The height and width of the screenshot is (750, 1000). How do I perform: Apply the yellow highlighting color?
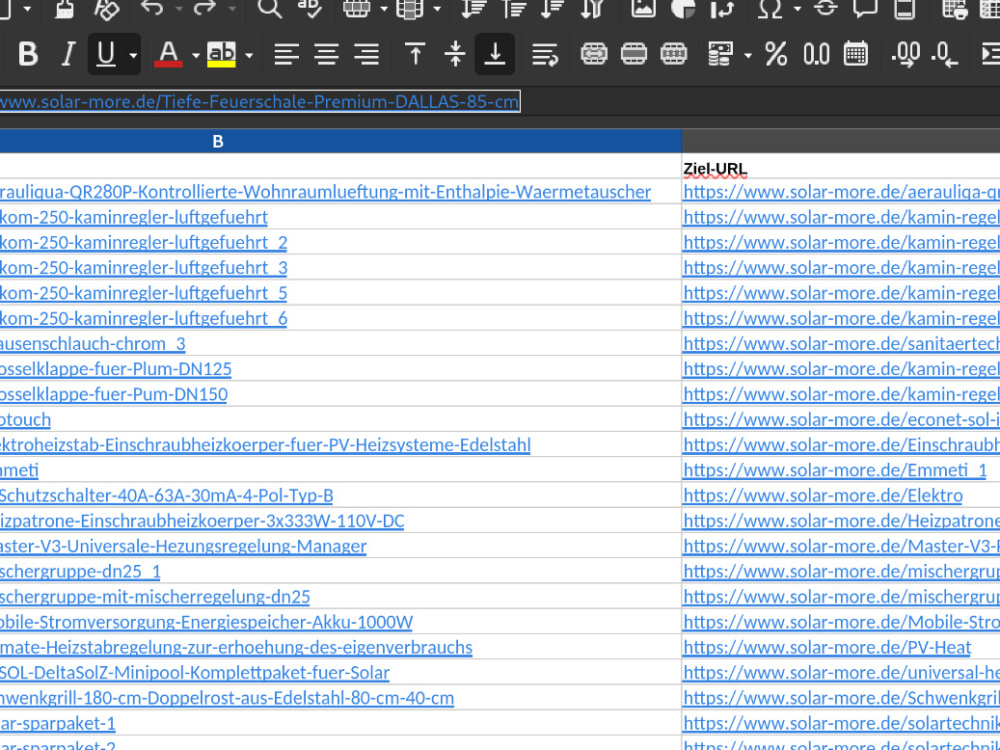click(221, 54)
